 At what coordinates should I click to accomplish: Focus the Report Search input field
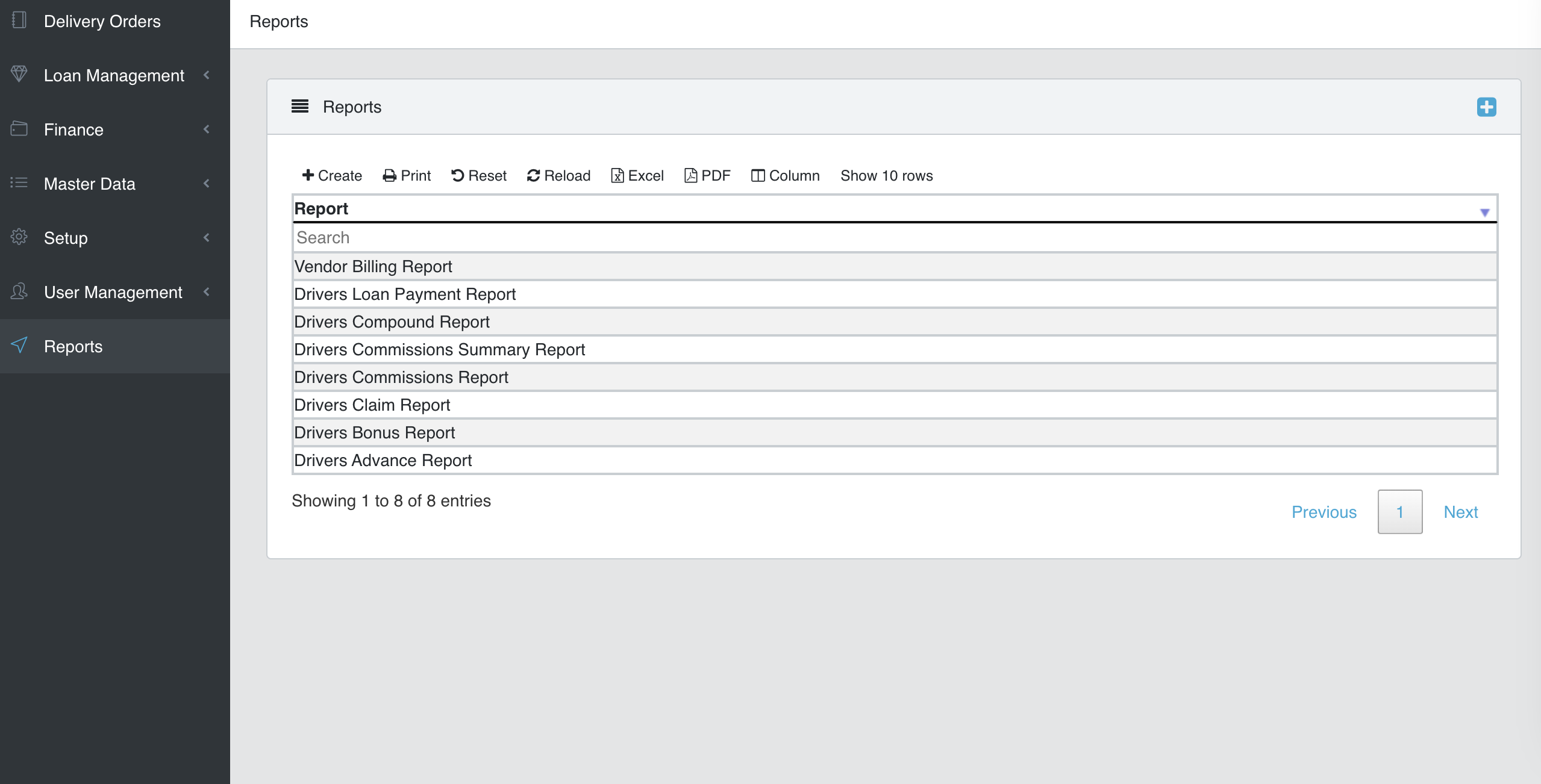click(x=895, y=238)
